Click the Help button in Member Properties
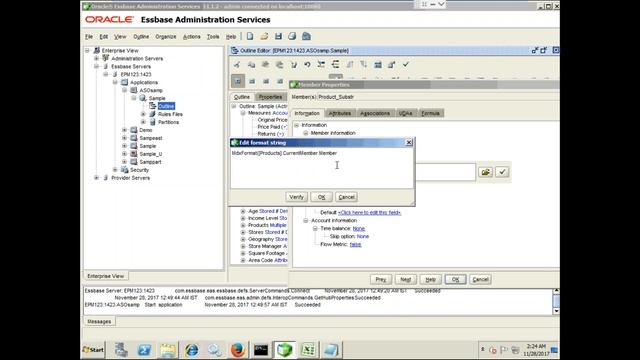The width and height of the screenshot is (640, 360). (431, 280)
